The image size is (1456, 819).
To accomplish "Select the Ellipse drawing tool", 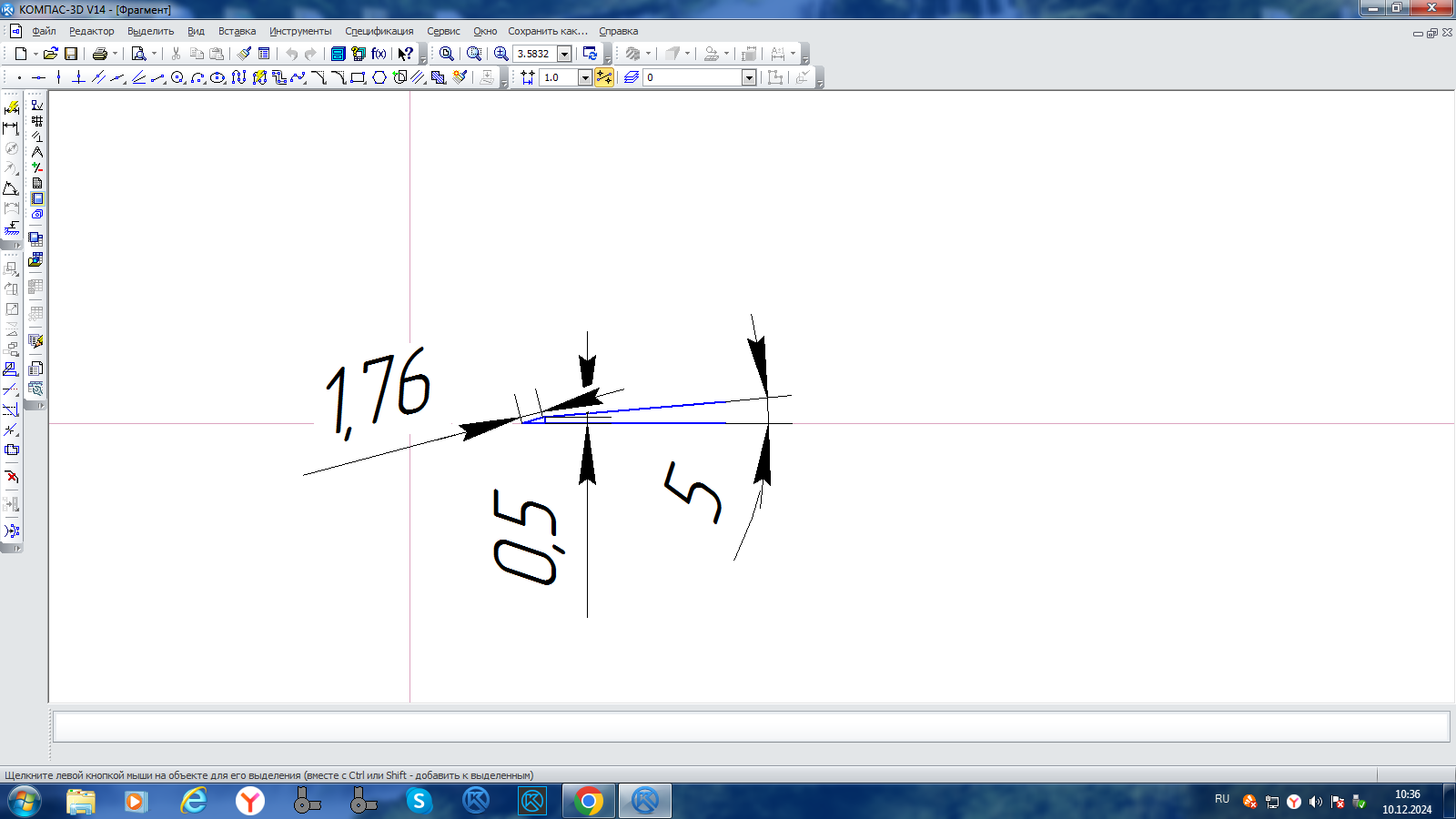I will (x=217, y=78).
